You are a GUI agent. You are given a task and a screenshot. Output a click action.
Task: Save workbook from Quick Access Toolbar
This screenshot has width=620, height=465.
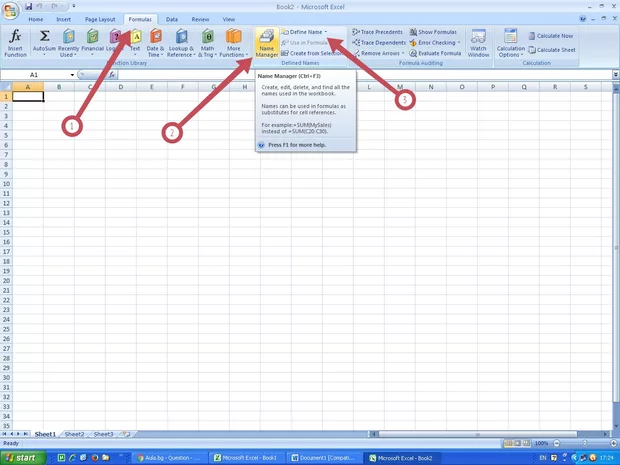tap(28, 6)
